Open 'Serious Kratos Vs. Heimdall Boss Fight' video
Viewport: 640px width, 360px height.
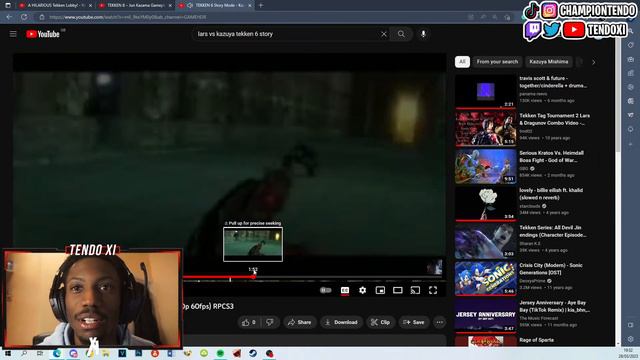click(551, 157)
